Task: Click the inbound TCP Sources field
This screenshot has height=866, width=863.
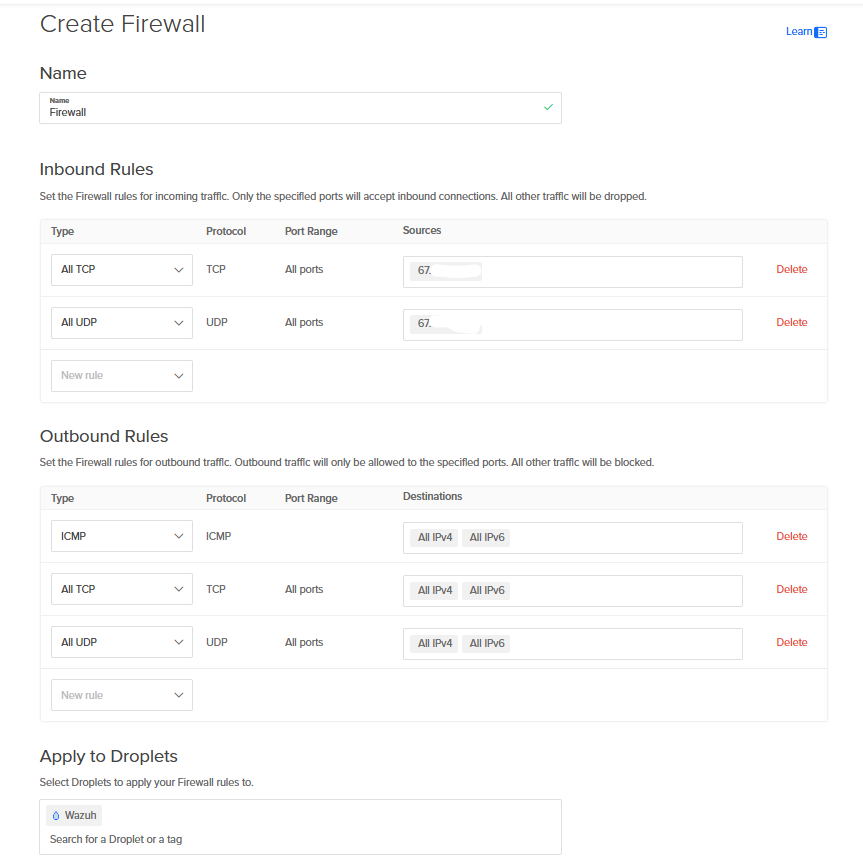Action: (610, 271)
